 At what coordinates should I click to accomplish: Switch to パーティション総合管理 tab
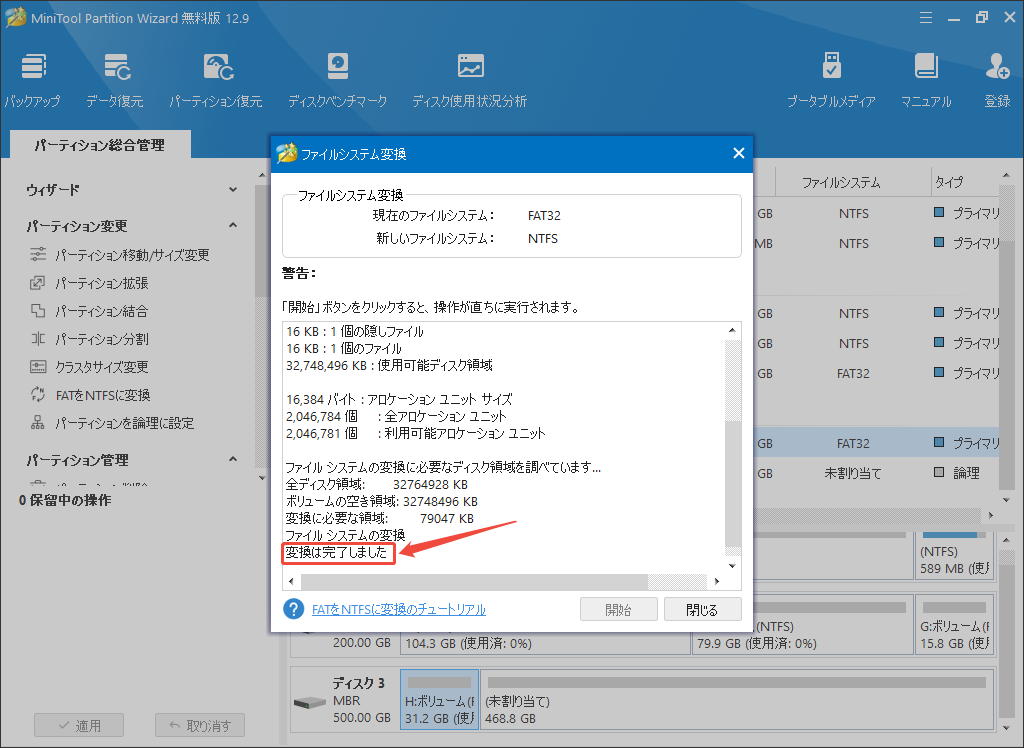(100, 144)
